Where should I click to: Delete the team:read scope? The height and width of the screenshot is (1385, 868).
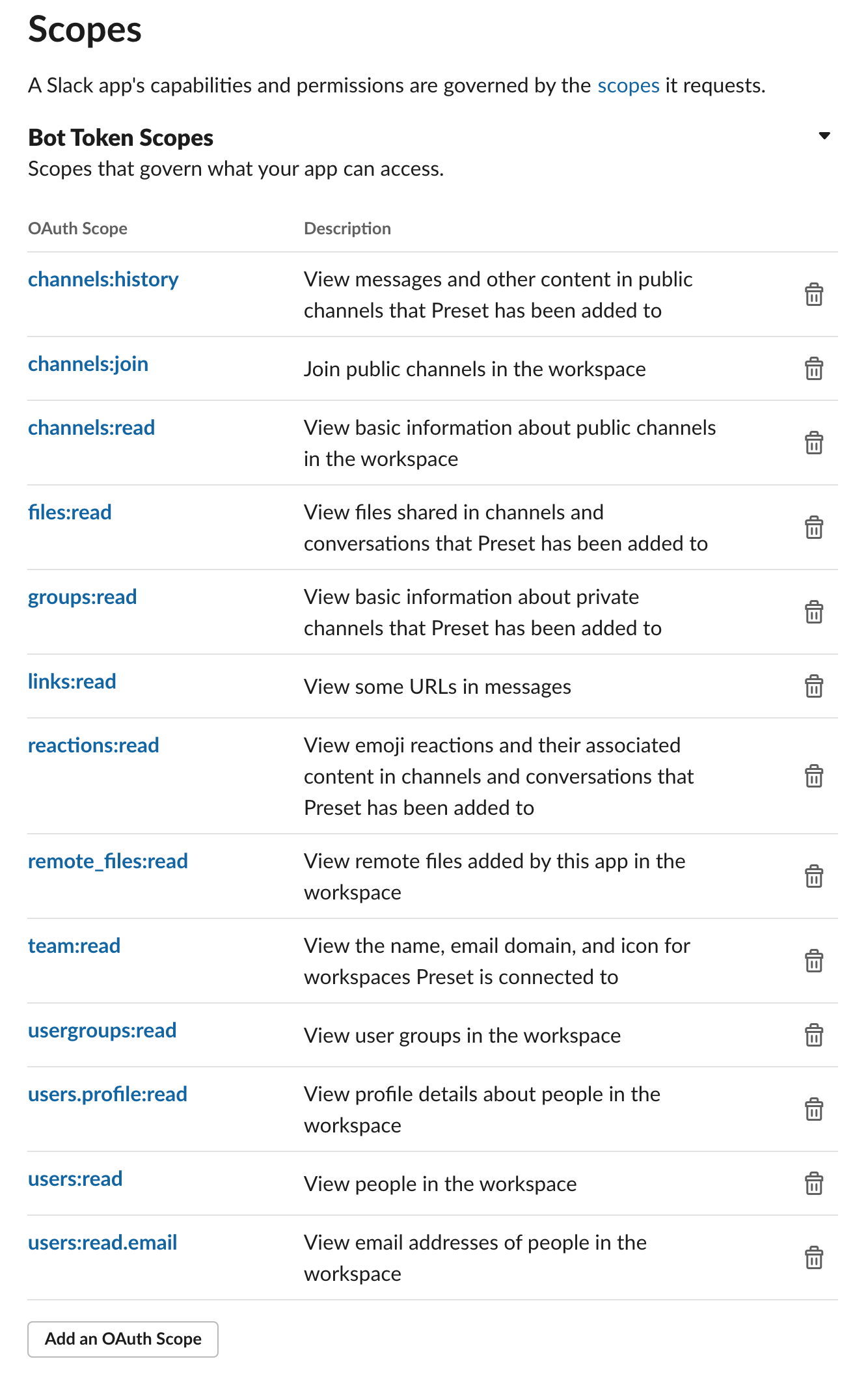point(814,961)
